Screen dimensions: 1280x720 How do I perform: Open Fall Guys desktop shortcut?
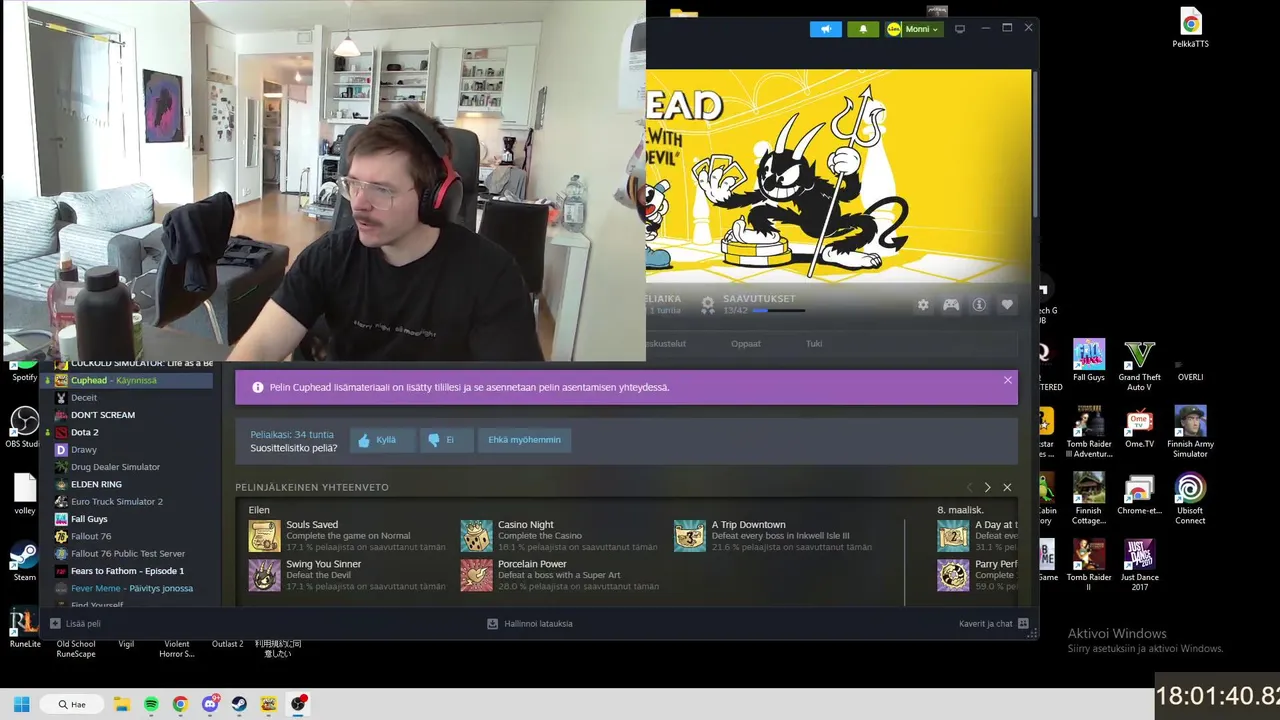click(x=1088, y=361)
